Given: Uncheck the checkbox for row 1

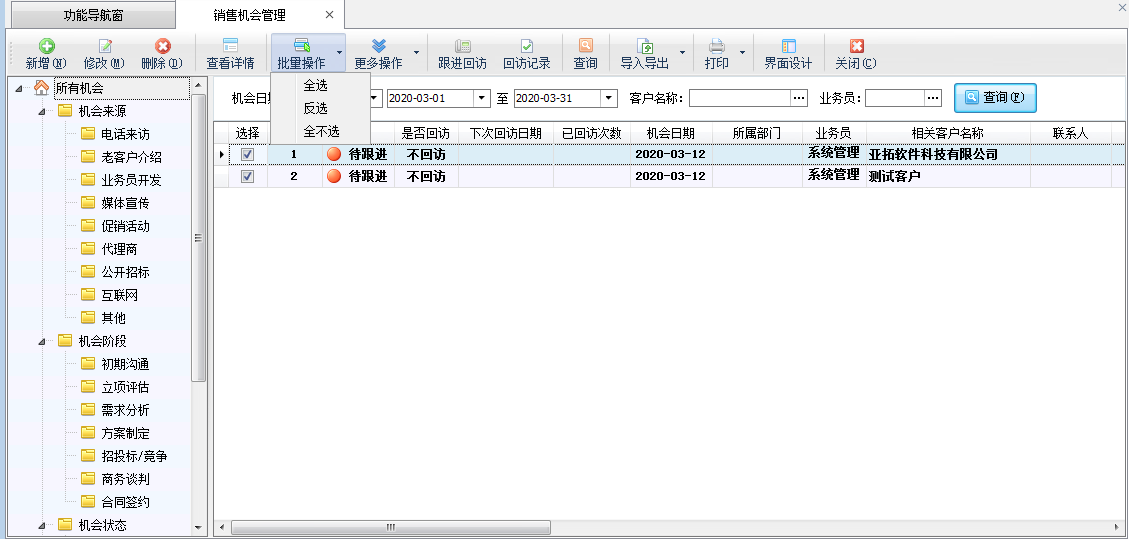Looking at the screenshot, I should click(x=247, y=155).
